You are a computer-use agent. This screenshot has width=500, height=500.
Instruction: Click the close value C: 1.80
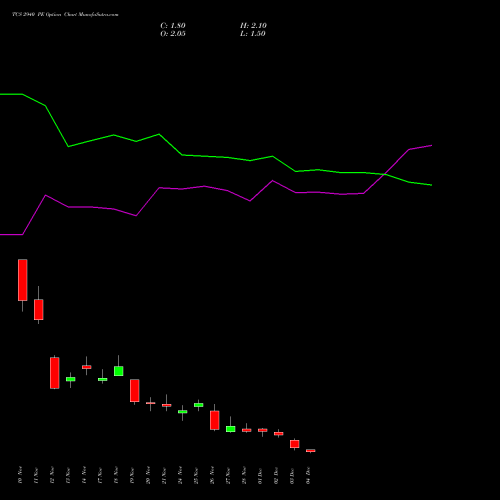173,26
